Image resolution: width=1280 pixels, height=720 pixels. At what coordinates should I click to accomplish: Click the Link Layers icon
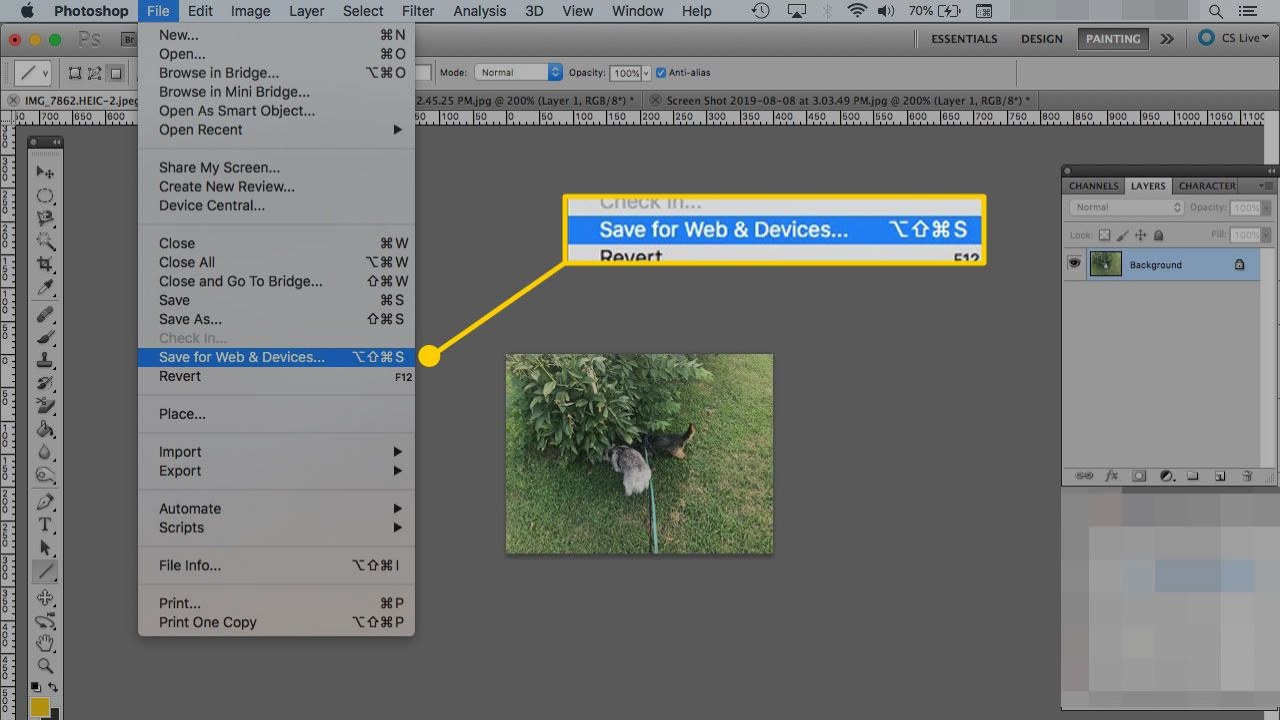(1084, 476)
